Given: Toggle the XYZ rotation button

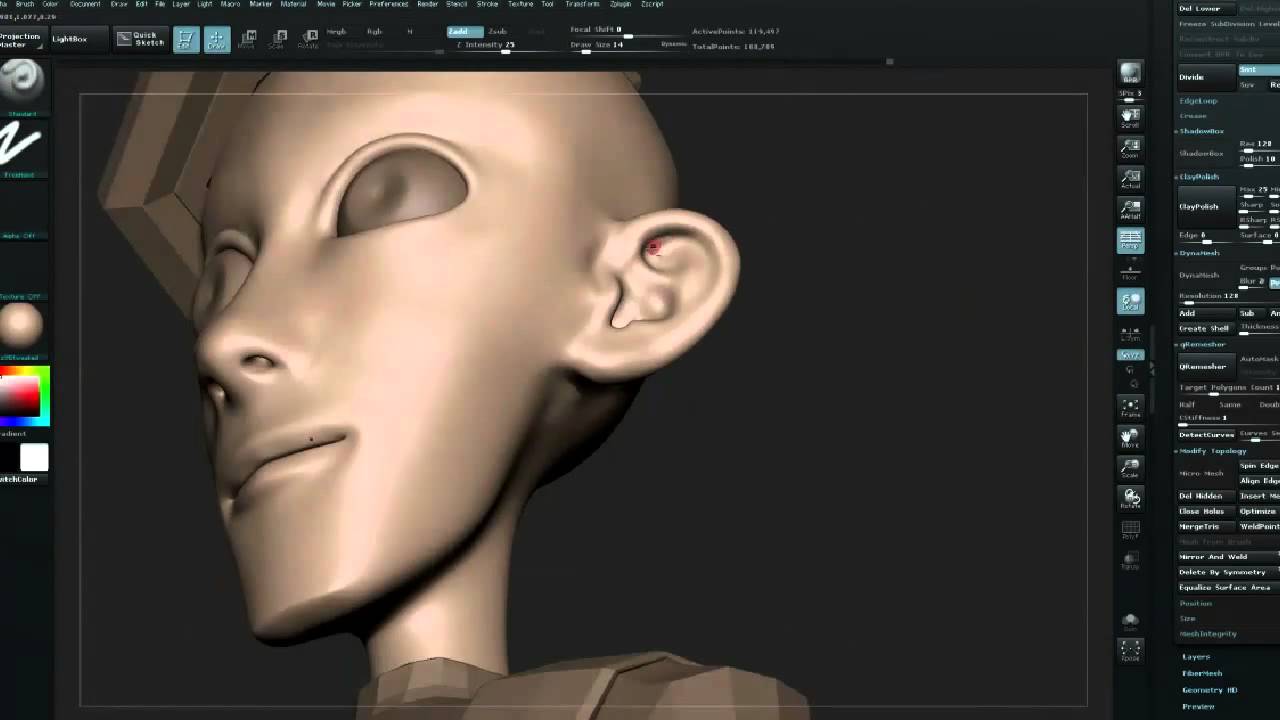Looking at the screenshot, I should (x=1130, y=355).
